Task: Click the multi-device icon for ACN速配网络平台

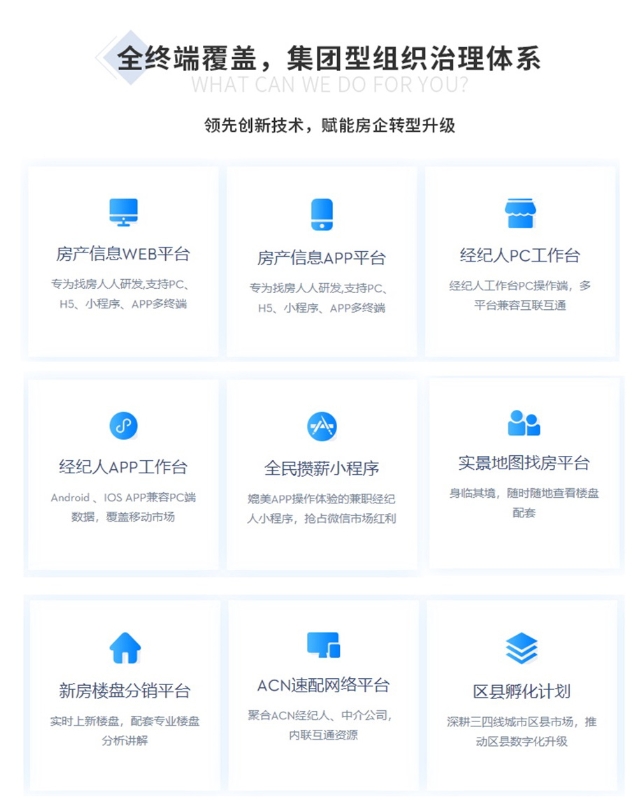Action: 323,645
